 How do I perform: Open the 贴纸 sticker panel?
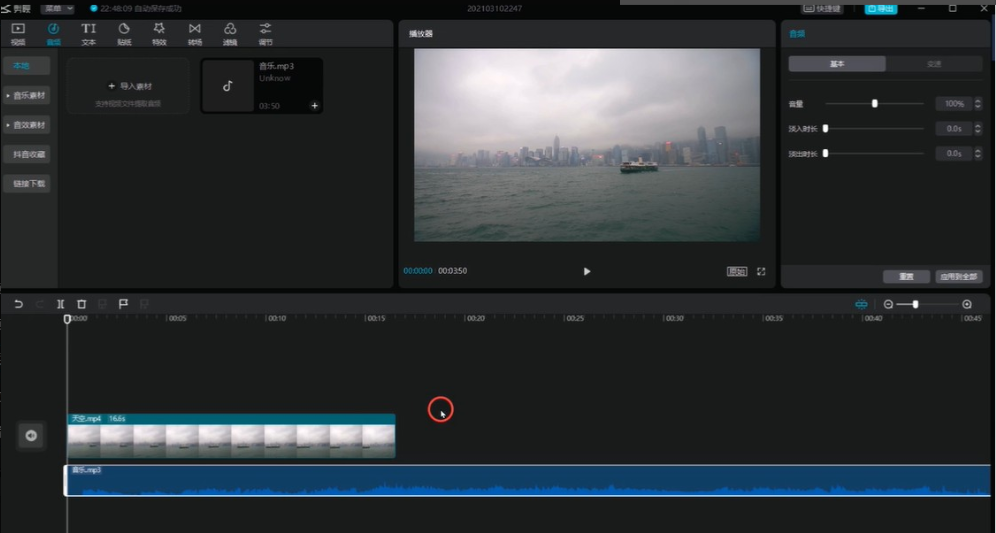tap(124, 33)
